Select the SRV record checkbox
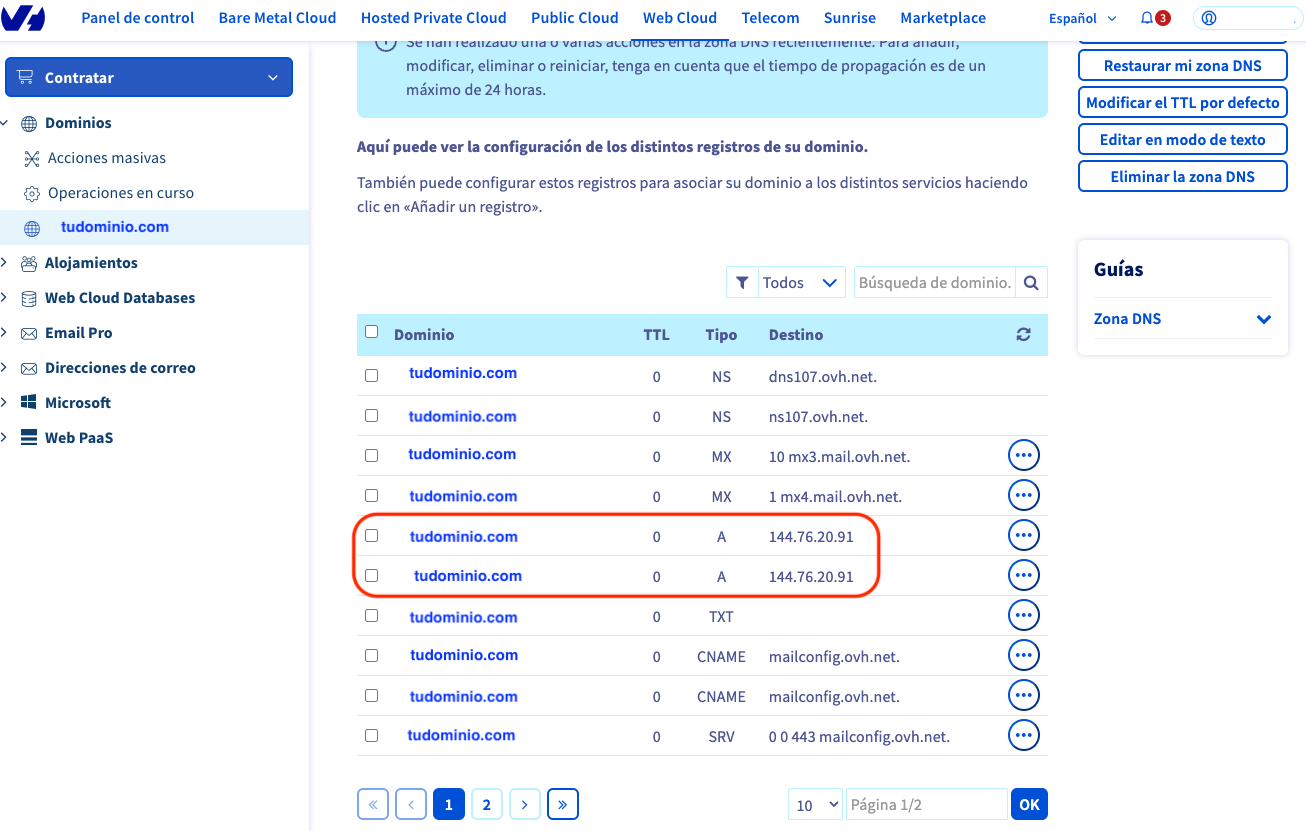This screenshot has width=1306, height=831. 372,735
